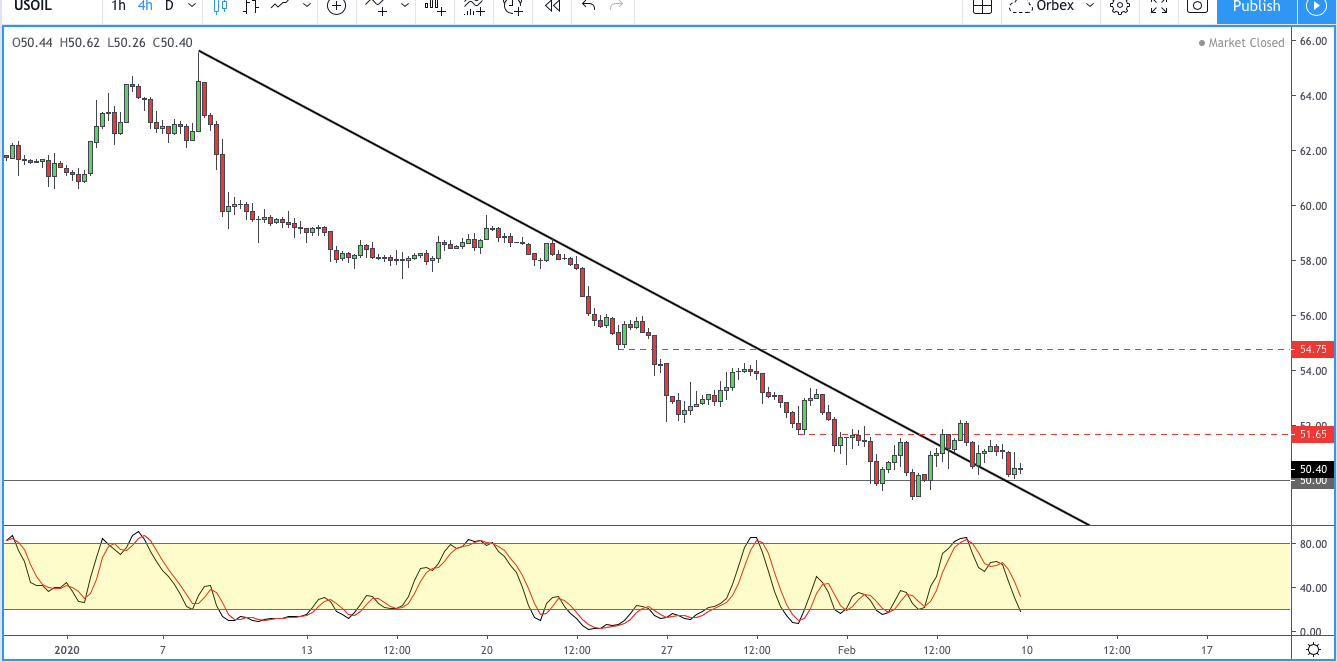This screenshot has width=1337, height=662.
Task: Switch to the 4h timeframe
Action: 145,6
